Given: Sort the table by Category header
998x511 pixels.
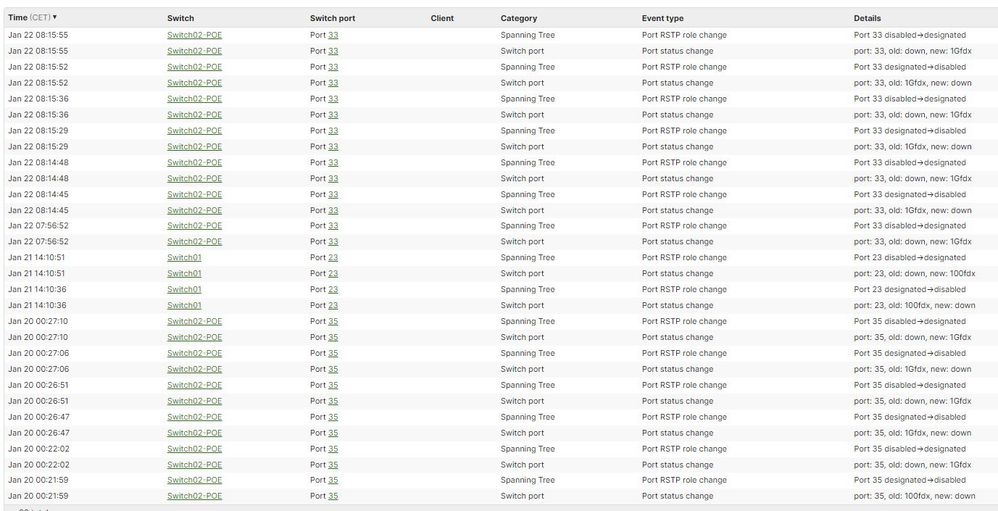Looking at the screenshot, I should coord(518,18).
